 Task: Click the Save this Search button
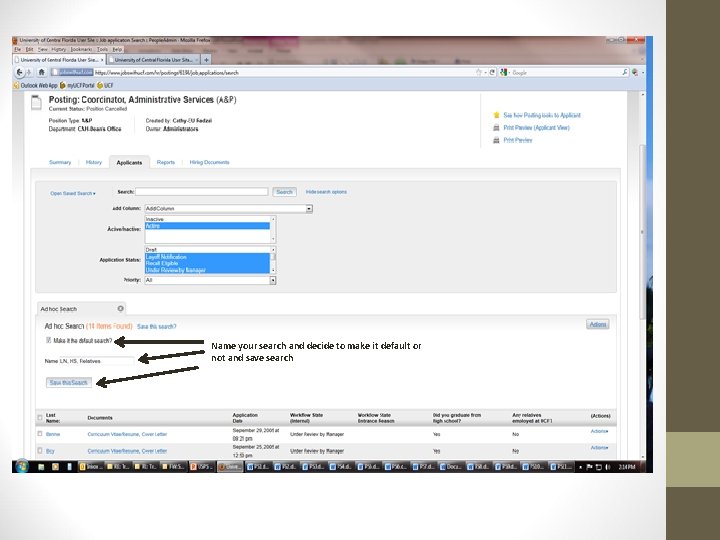(x=68, y=382)
